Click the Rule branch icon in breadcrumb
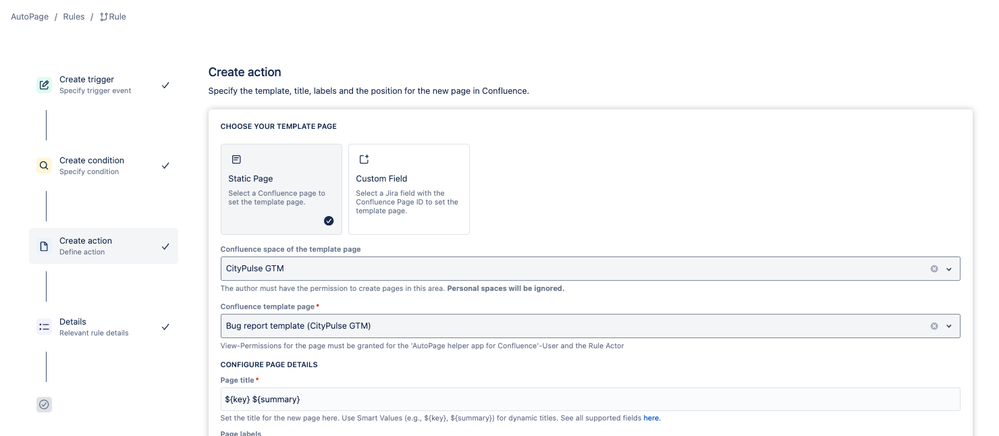Screen dimensions: 999x436 pyautogui.click(x=104, y=17)
